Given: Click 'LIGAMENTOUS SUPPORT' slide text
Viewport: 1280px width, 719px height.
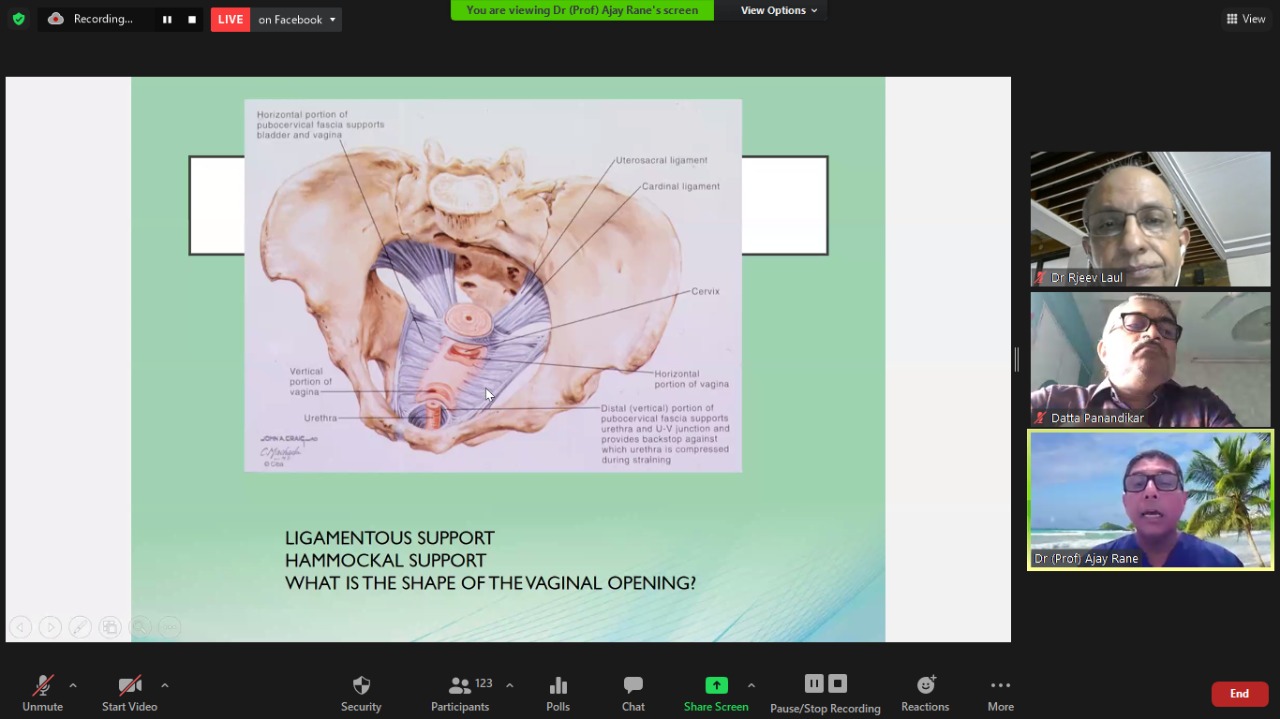Looking at the screenshot, I should click(390, 538).
